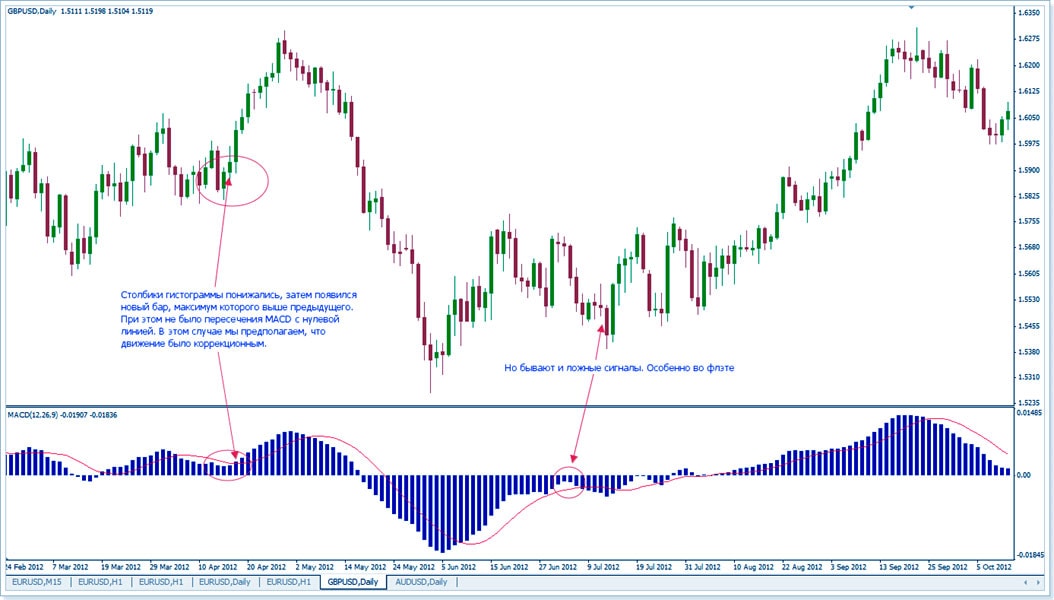Select the small red circle on MACD near July
Screen dimensions: 1054x600
pyautogui.click(x=571, y=481)
